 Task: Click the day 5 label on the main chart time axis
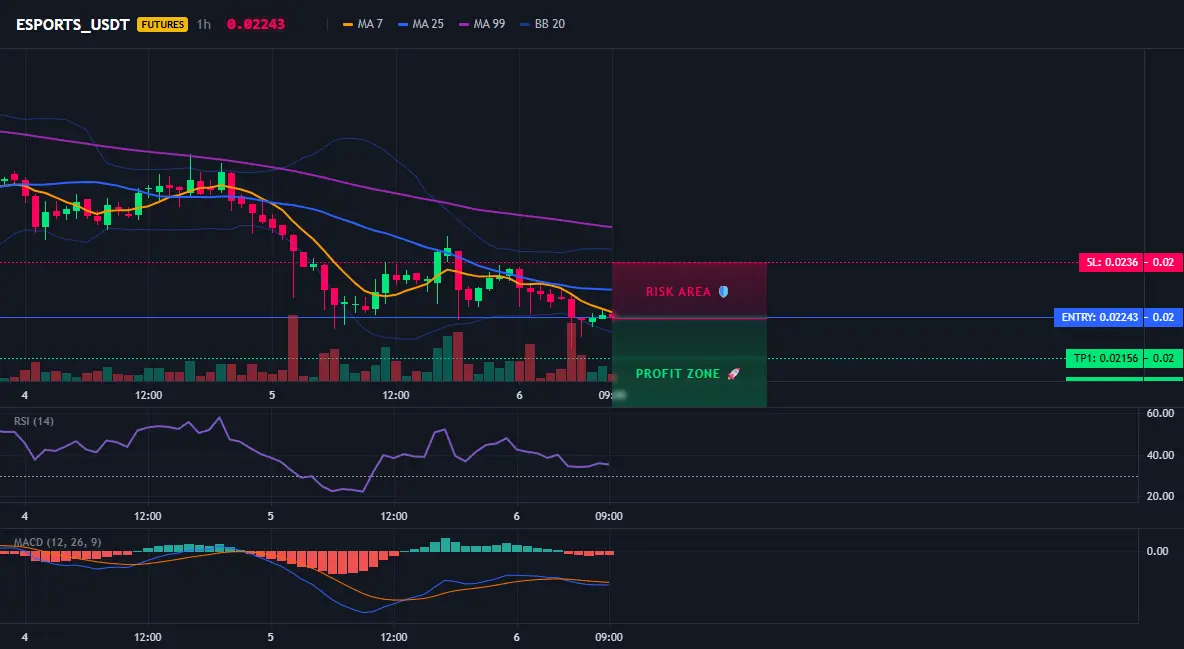pyautogui.click(x=272, y=395)
